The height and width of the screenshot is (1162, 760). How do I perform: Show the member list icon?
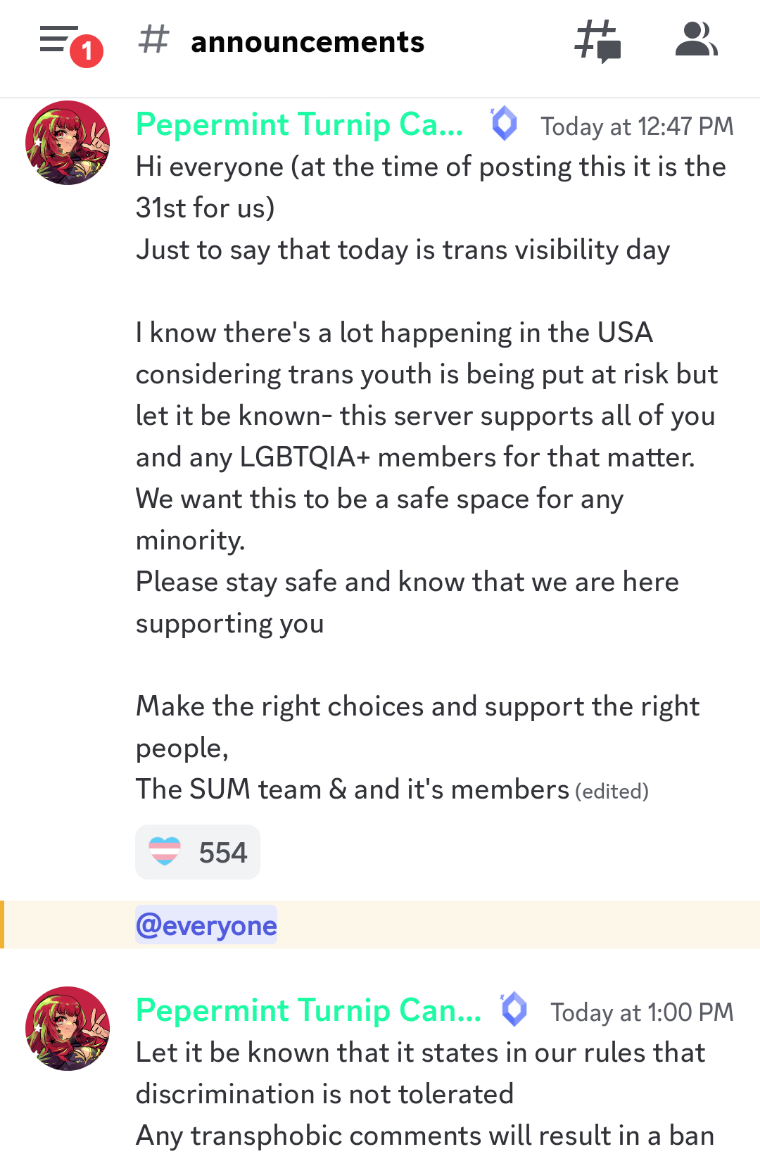pos(696,41)
